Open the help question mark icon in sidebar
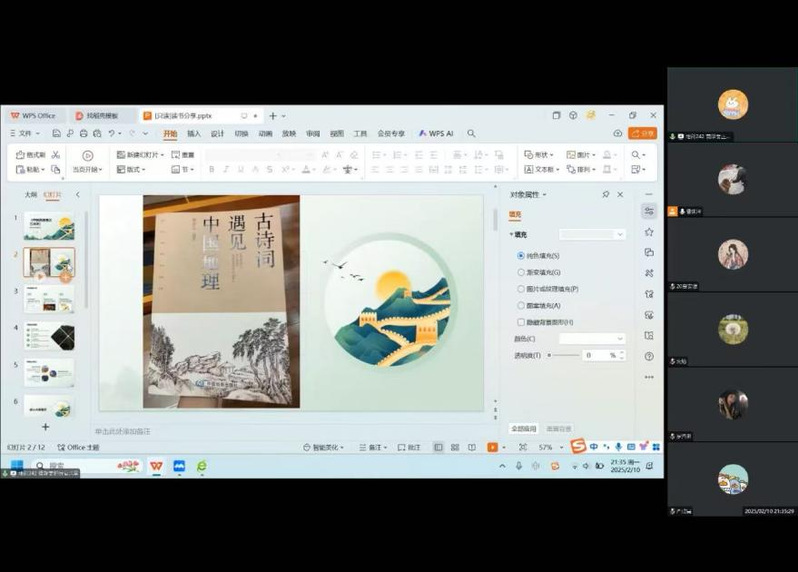The height and width of the screenshot is (572, 798). (x=649, y=356)
